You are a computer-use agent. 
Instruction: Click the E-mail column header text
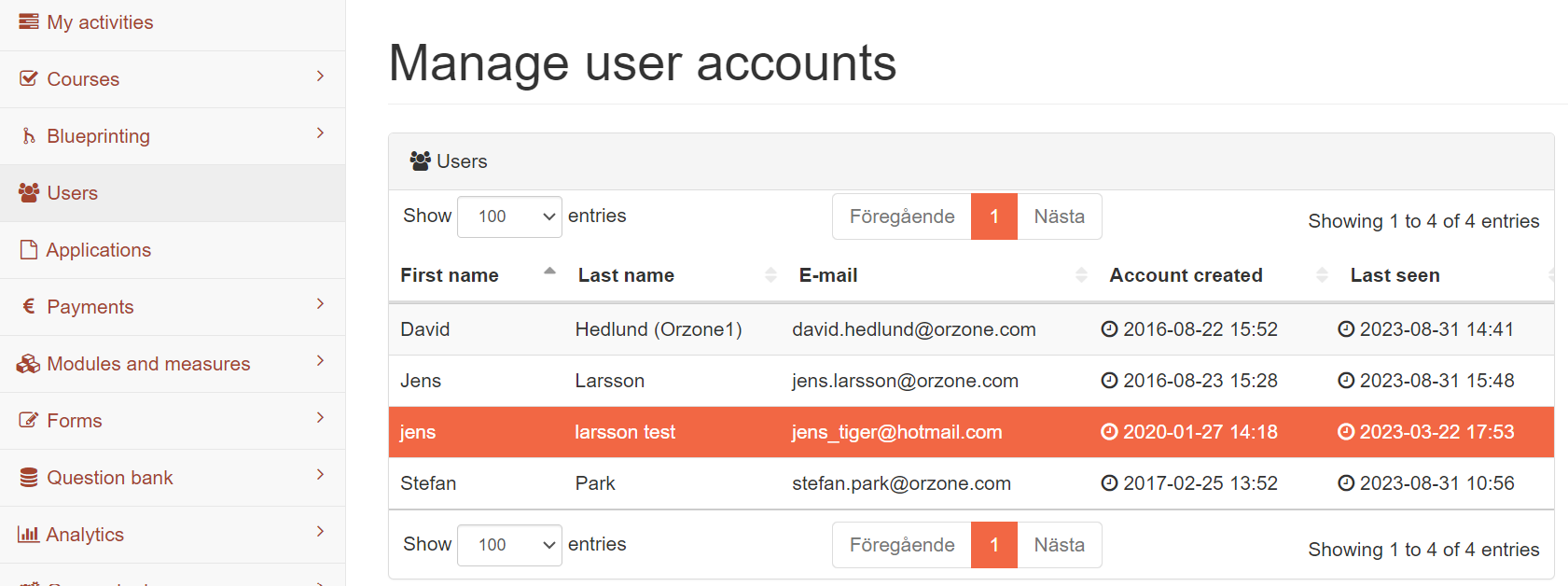point(828,275)
